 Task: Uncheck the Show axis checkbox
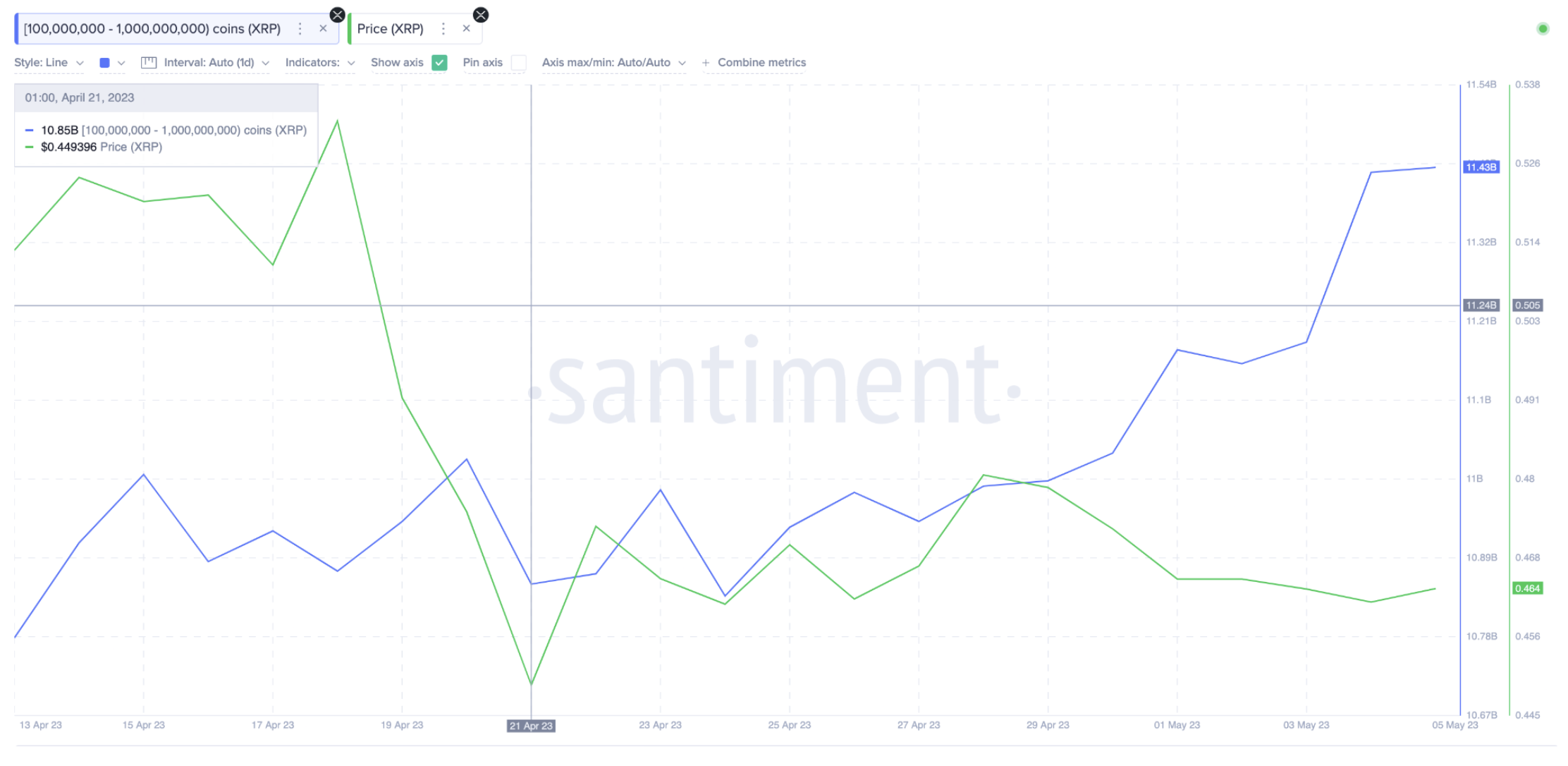(x=439, y=63)
